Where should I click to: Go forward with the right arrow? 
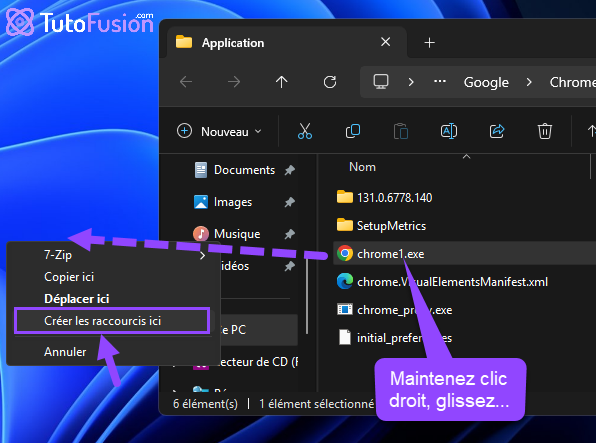click(234, 82)
